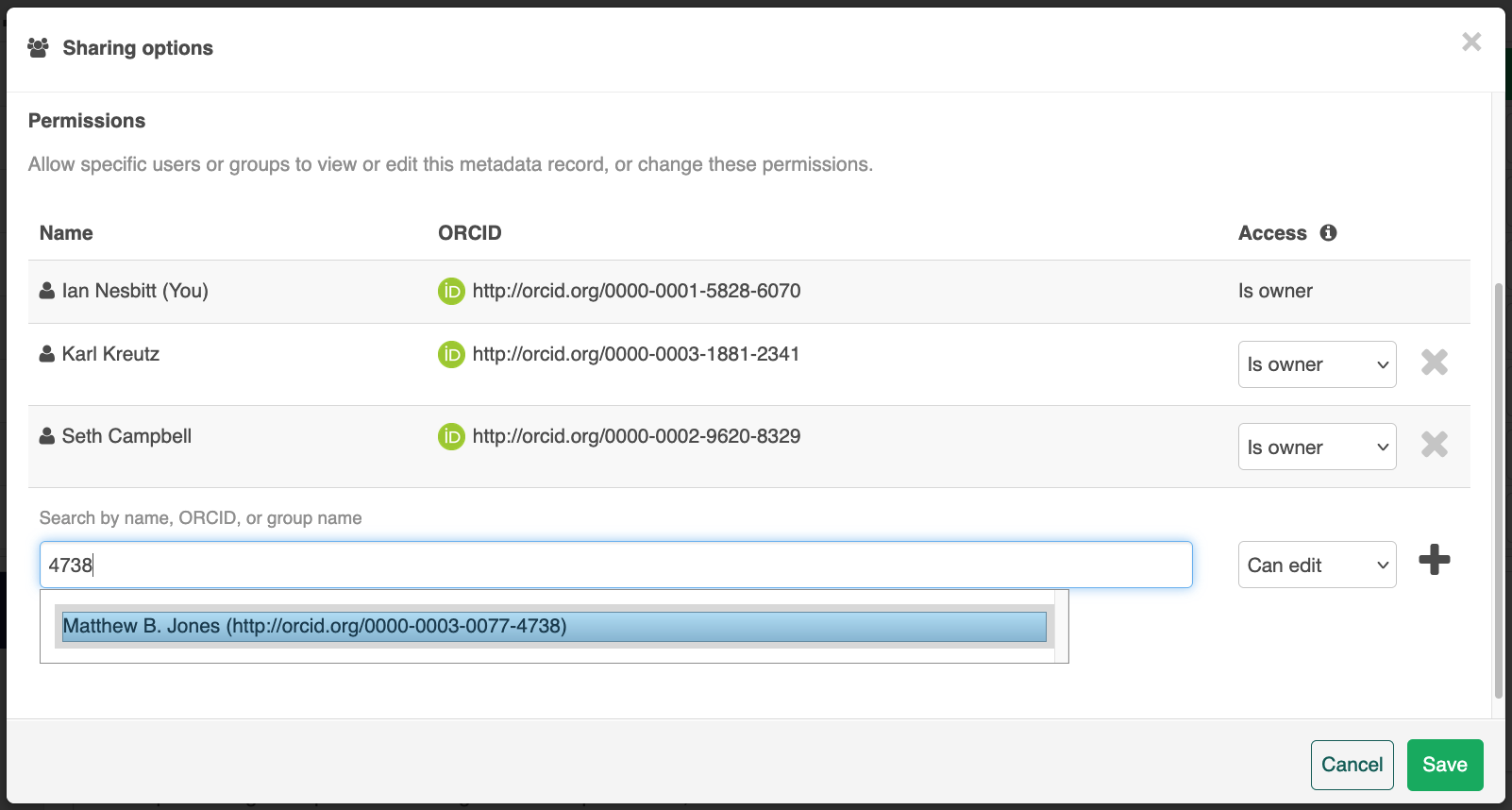This screenshot has height=810, width=1512.
Task: Click the Access info icon
Action: (x=1328, y=232)
